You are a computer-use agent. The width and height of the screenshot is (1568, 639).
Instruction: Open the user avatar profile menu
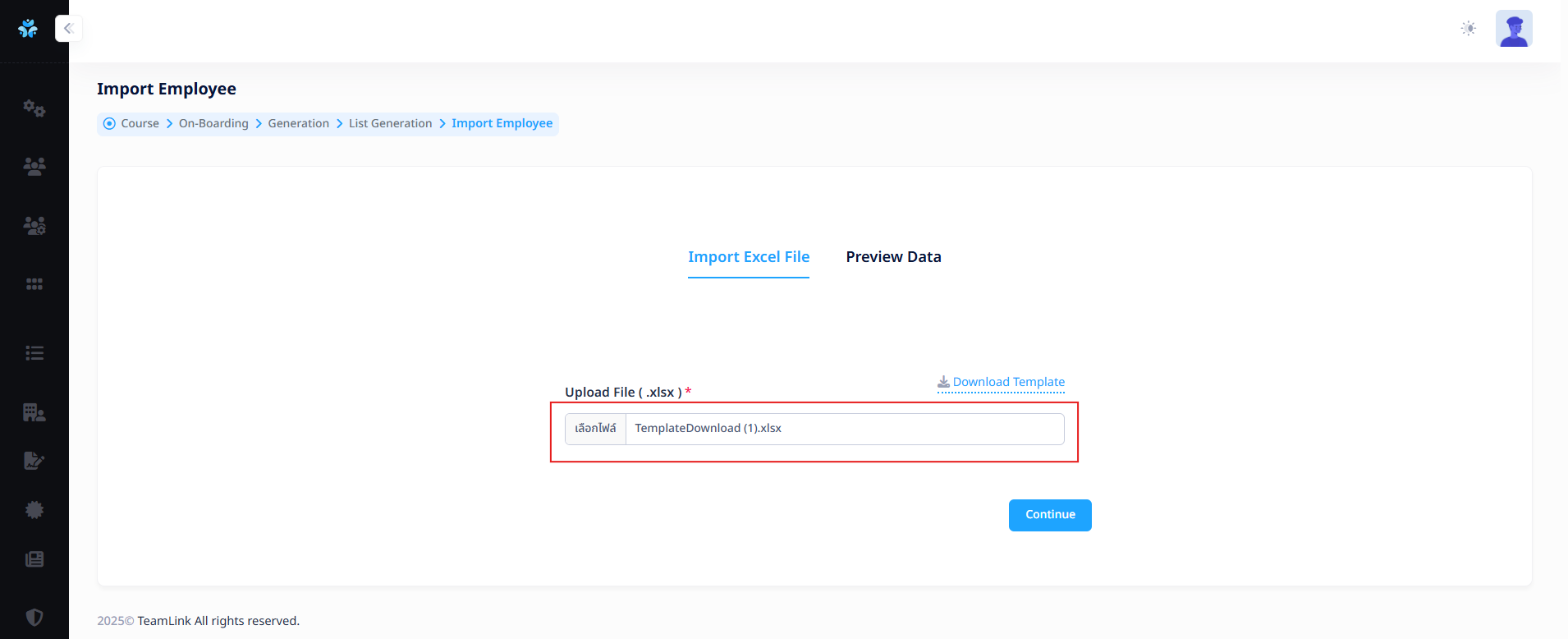[1514, 29]
